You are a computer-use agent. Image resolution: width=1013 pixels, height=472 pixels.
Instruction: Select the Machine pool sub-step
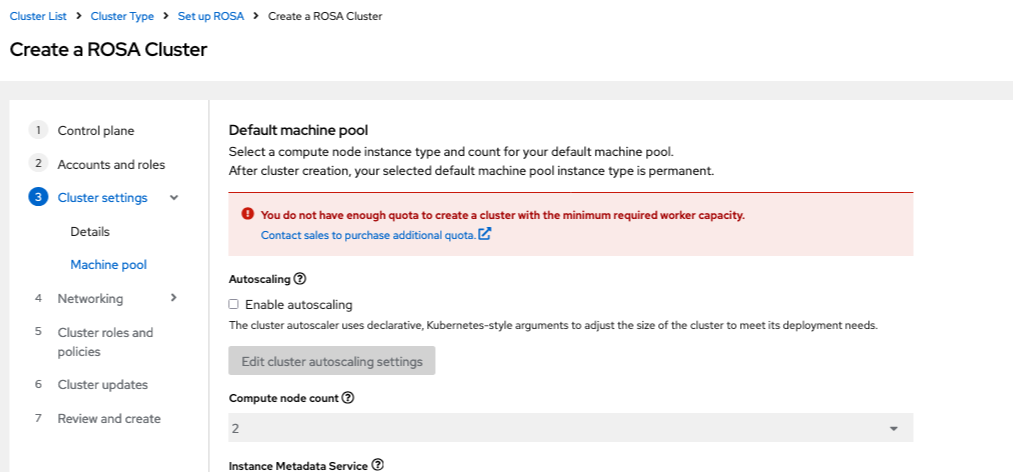(x=108, y=265)
